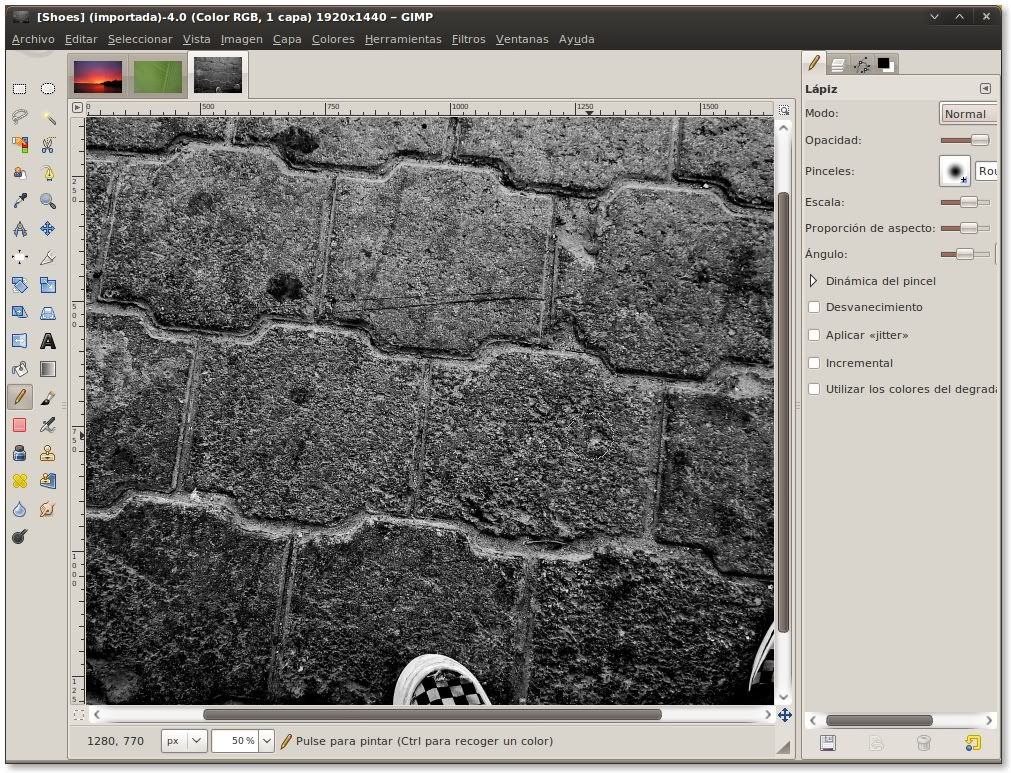Screen dimensions: 1011x773
Task: Select the Text tool
Action: [48, 340]
